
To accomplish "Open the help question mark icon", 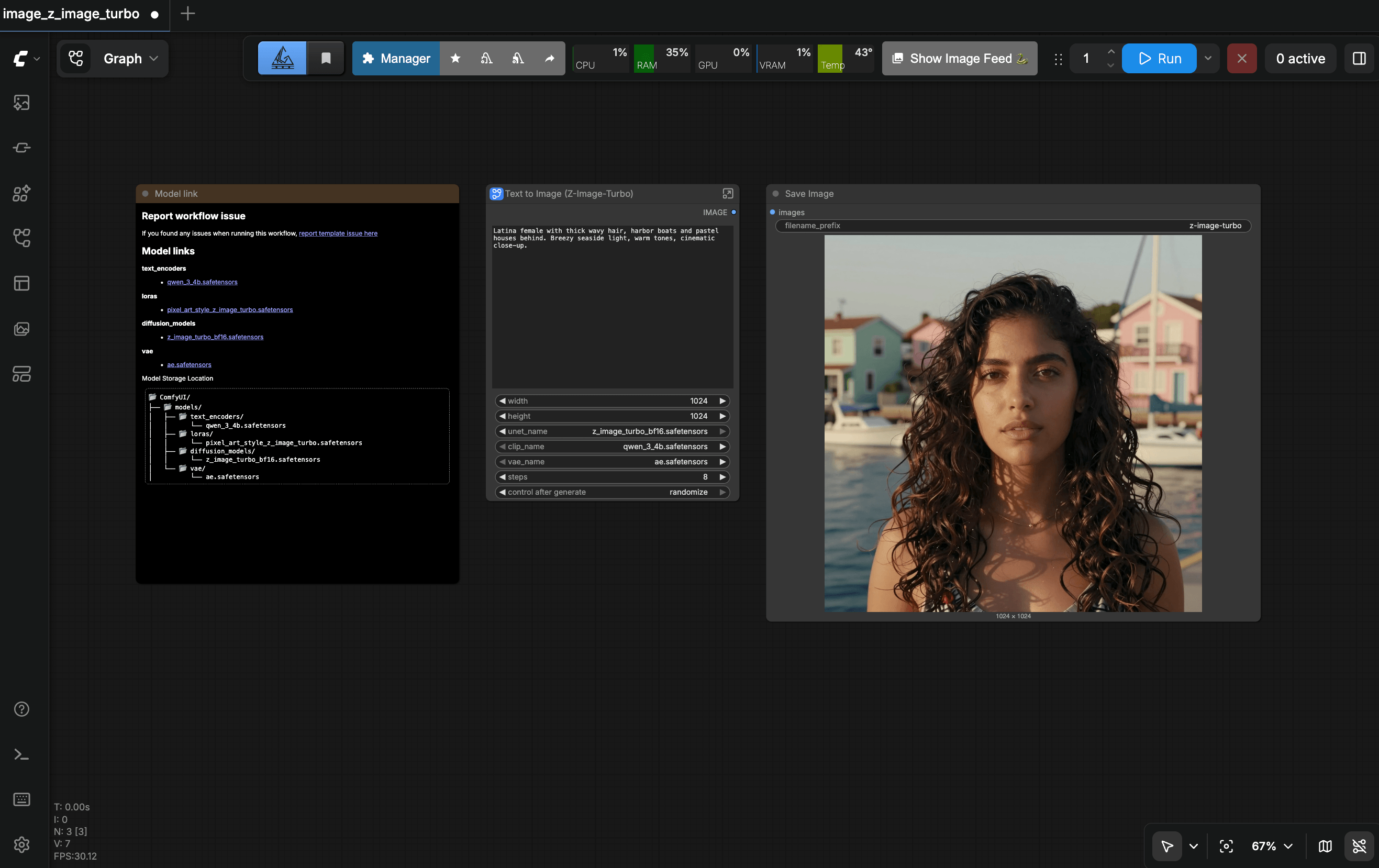I will pyautogui.click(x=22, y=709).
